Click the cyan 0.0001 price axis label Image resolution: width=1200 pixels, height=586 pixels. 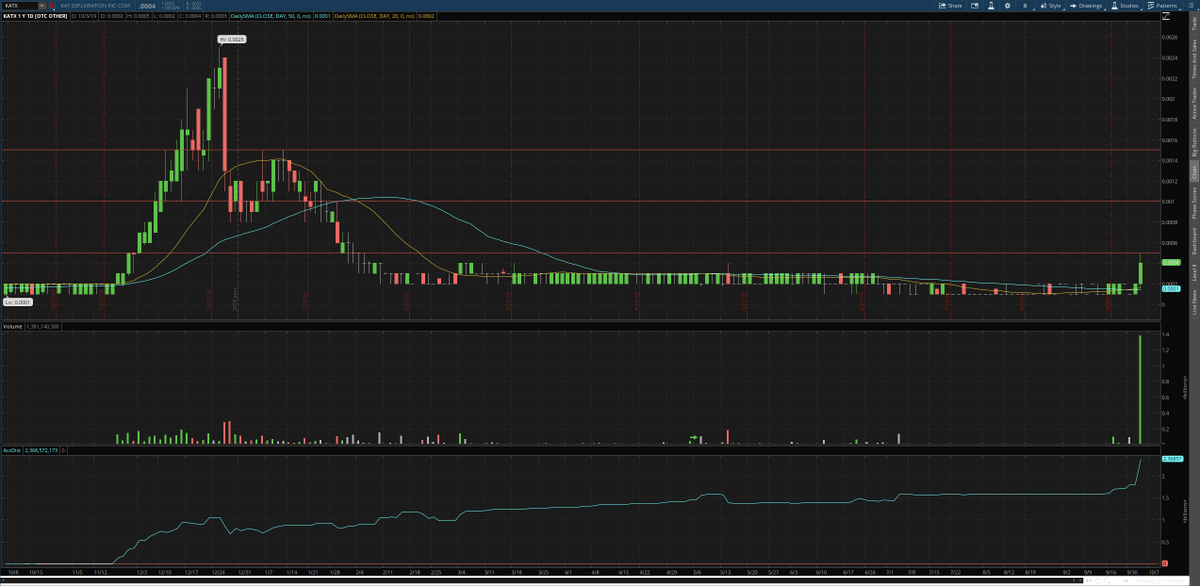coord(1172,288)
